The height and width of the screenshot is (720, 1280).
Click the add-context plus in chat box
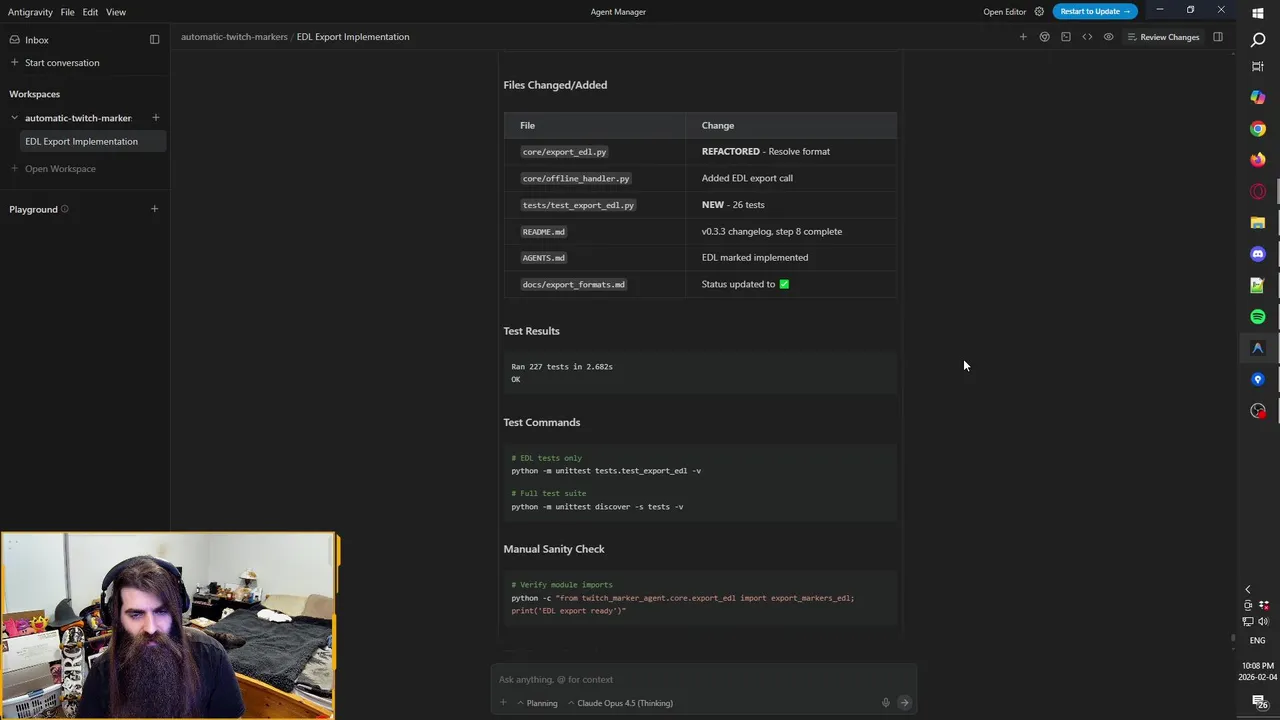tap(503, 703)
